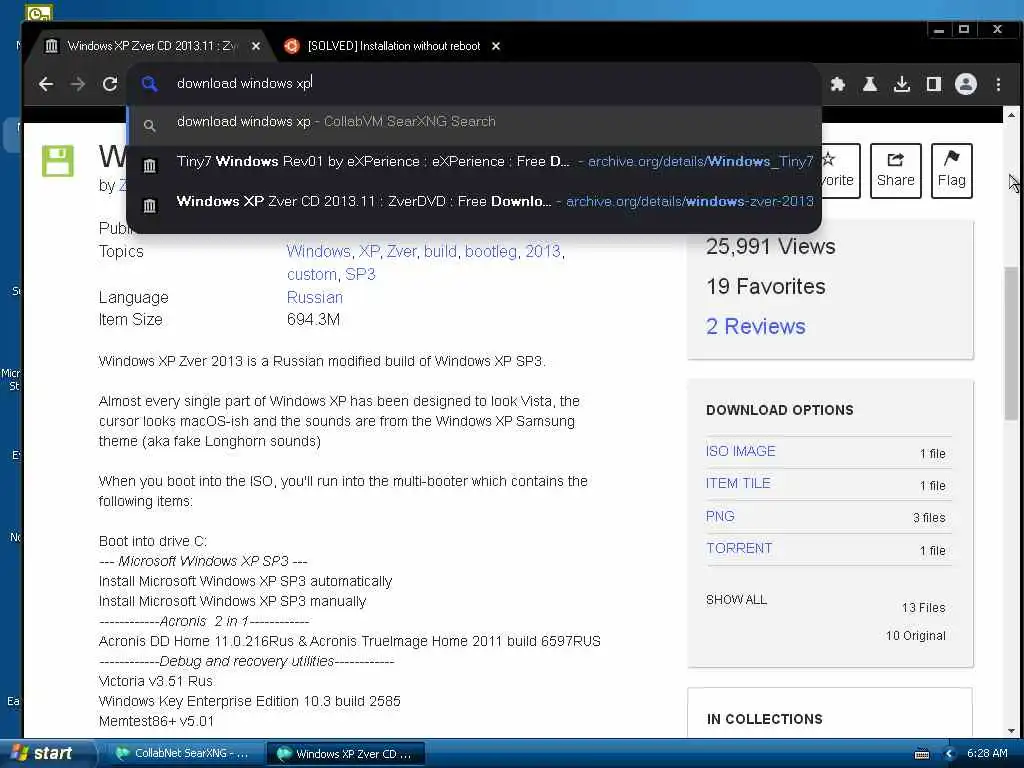This screenshot has height=768, width=1024.
Task: Click the '13 Files' count text
Action: [923, 607]
